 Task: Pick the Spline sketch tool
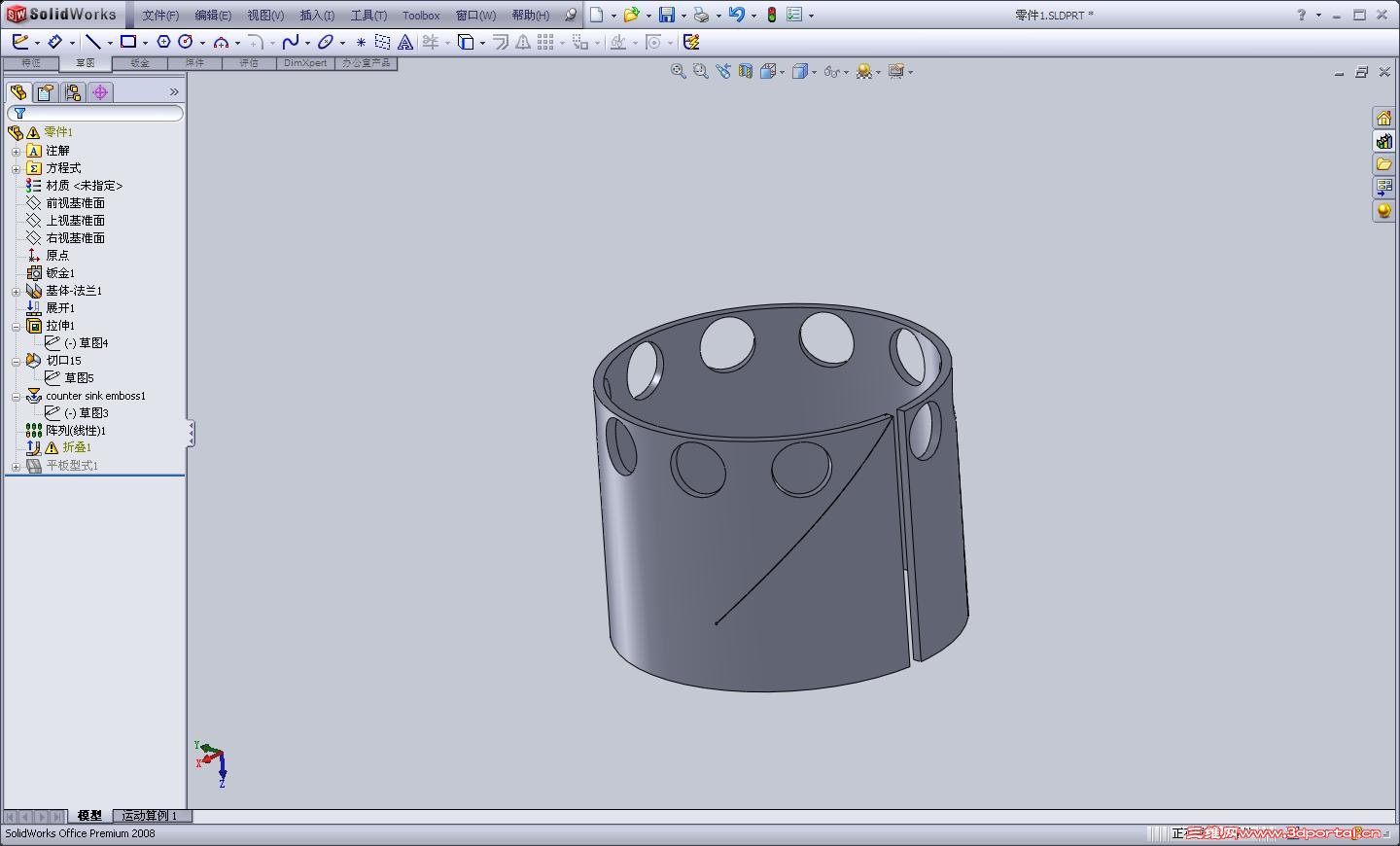pos(291,42)
